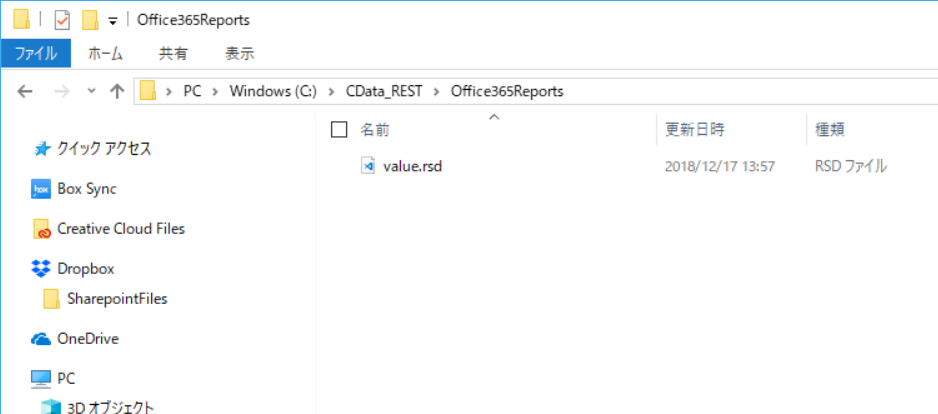938x414 pixels.
Task: Click the forward navigation arrow
Action: [62, 92]
